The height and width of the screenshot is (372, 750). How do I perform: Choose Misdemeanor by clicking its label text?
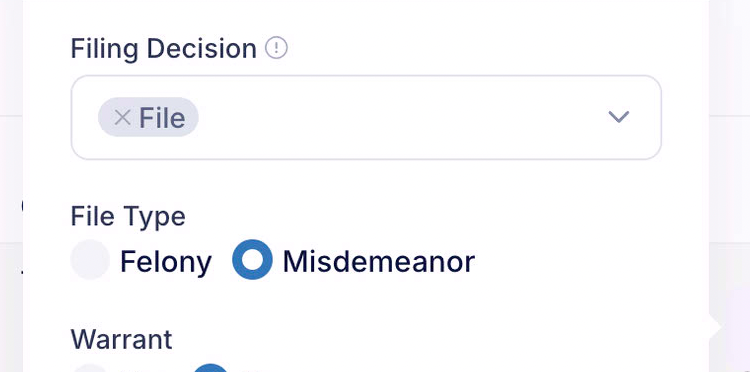click(x=379, y=262)
